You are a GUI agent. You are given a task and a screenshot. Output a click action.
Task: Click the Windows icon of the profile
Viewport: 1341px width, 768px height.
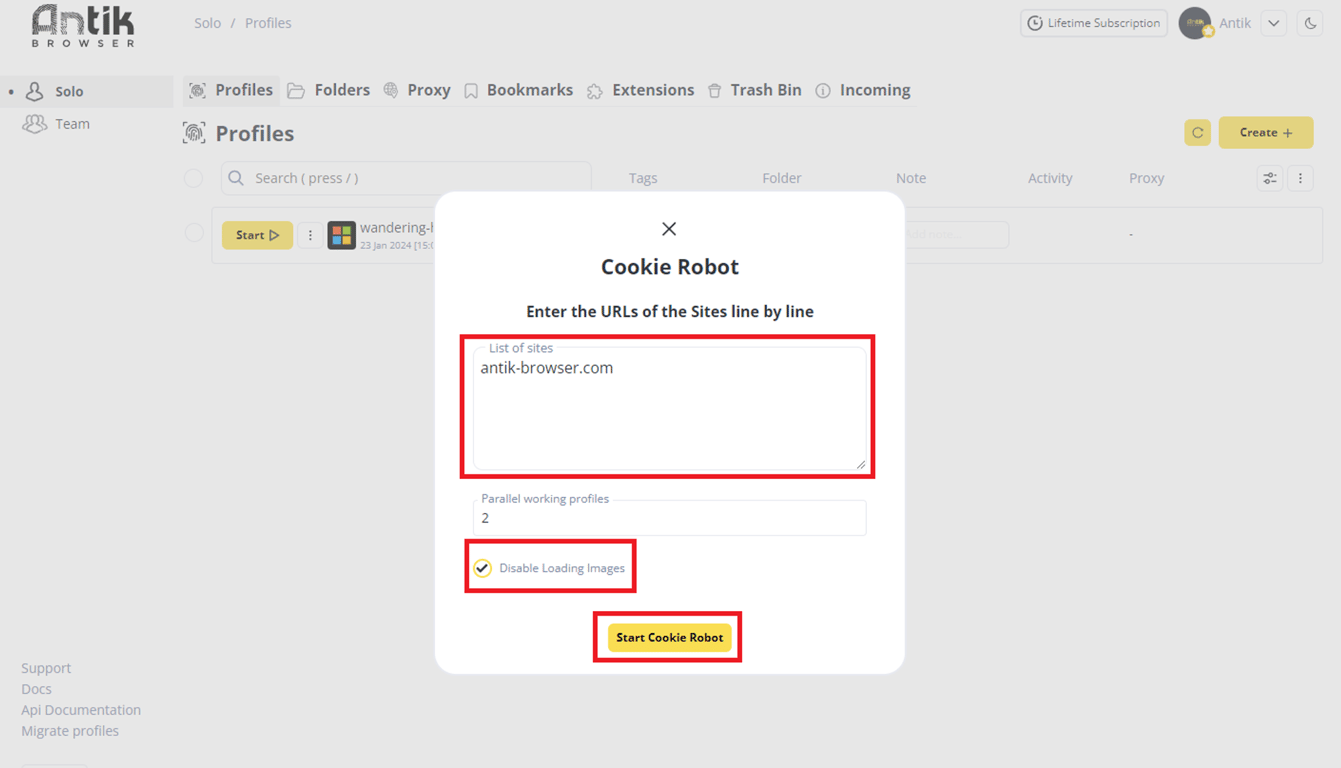click(342, 235)
